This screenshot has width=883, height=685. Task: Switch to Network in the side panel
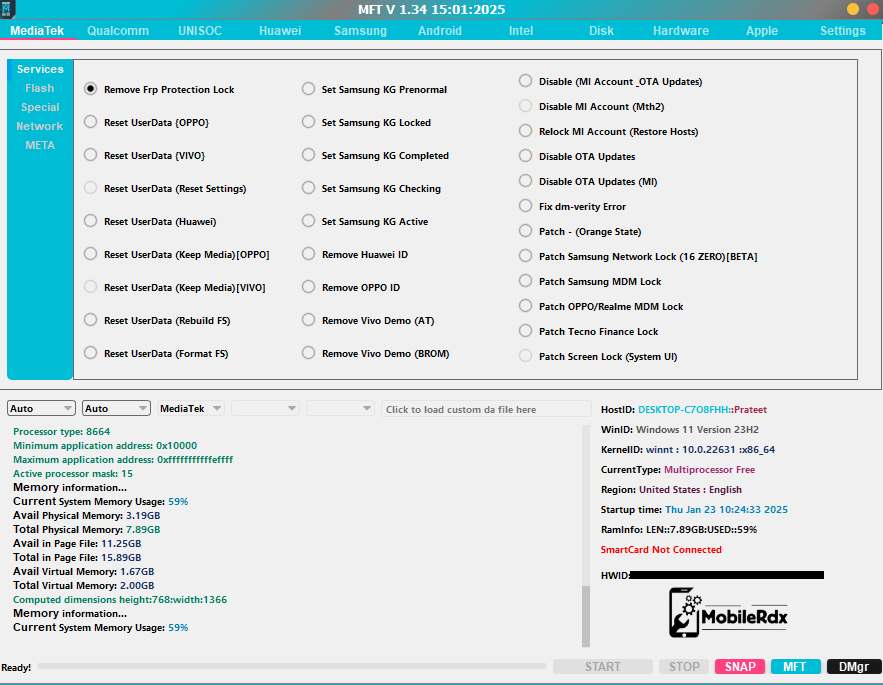pyautogui.click(x=40, y=126)
